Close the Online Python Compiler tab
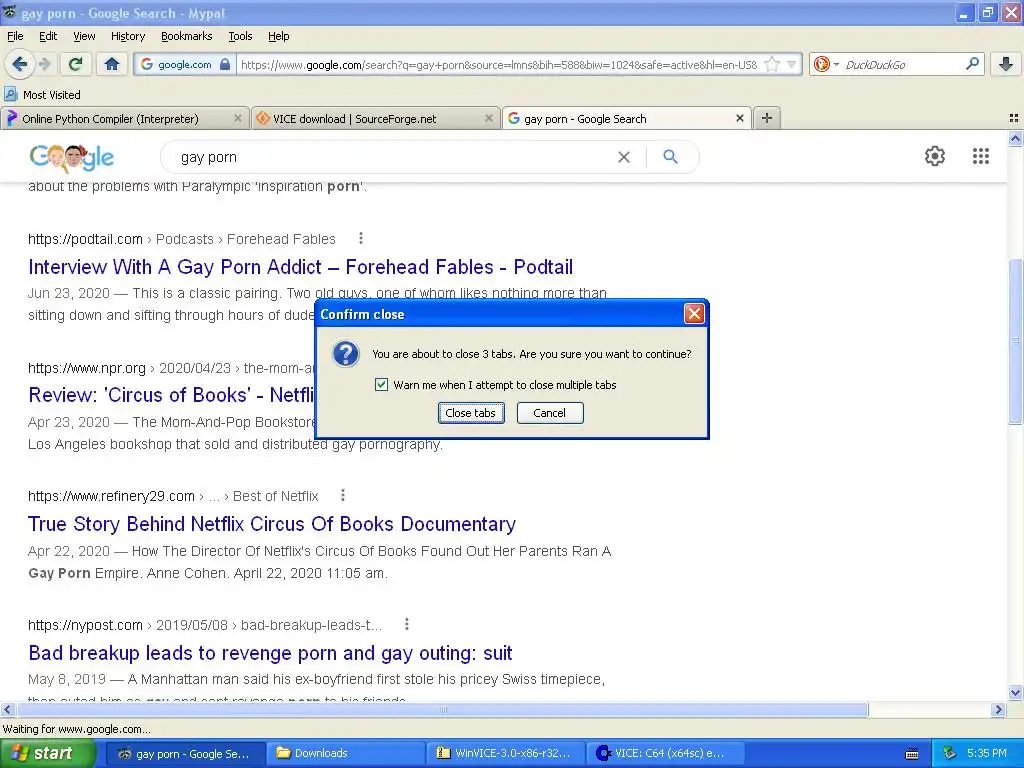 tap(238, 118)
